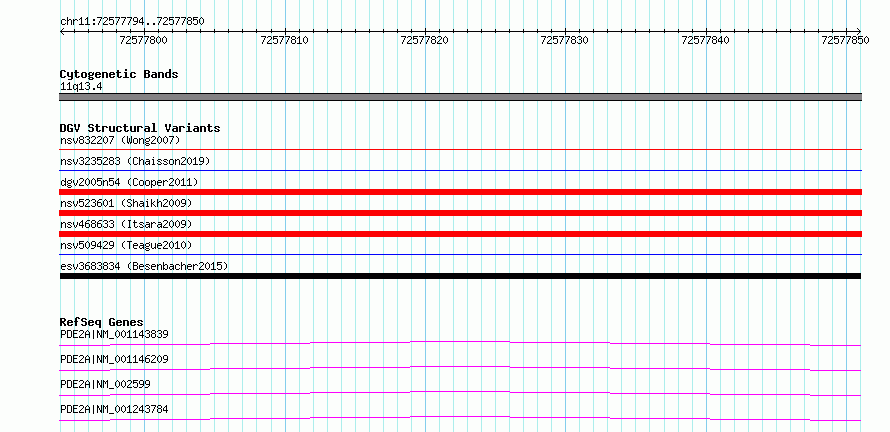Click the black esv3683834 variant bar

click(460, 276)
